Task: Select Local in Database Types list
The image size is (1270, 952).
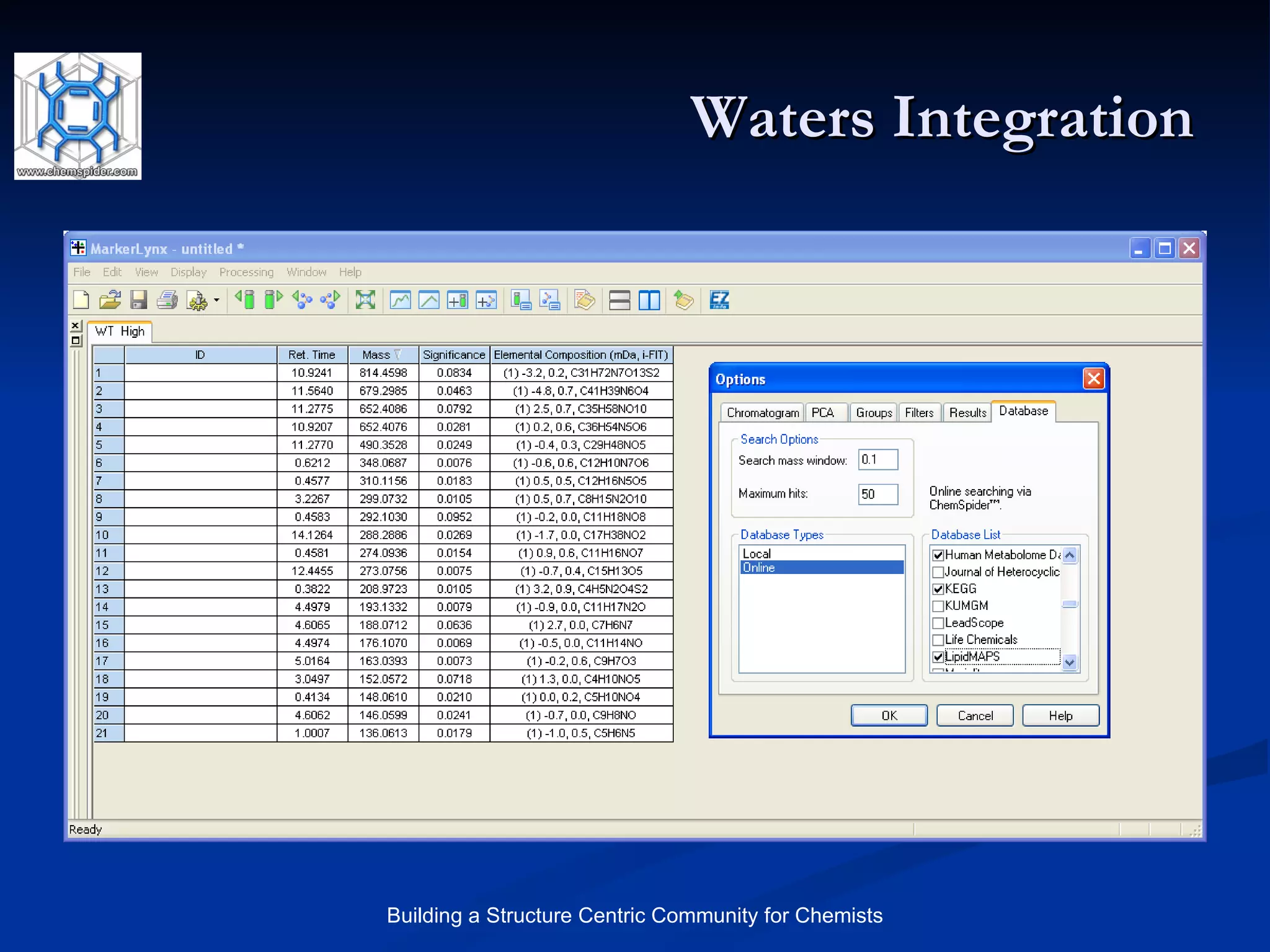Action: pyautogui.click(x=822, y=554)
